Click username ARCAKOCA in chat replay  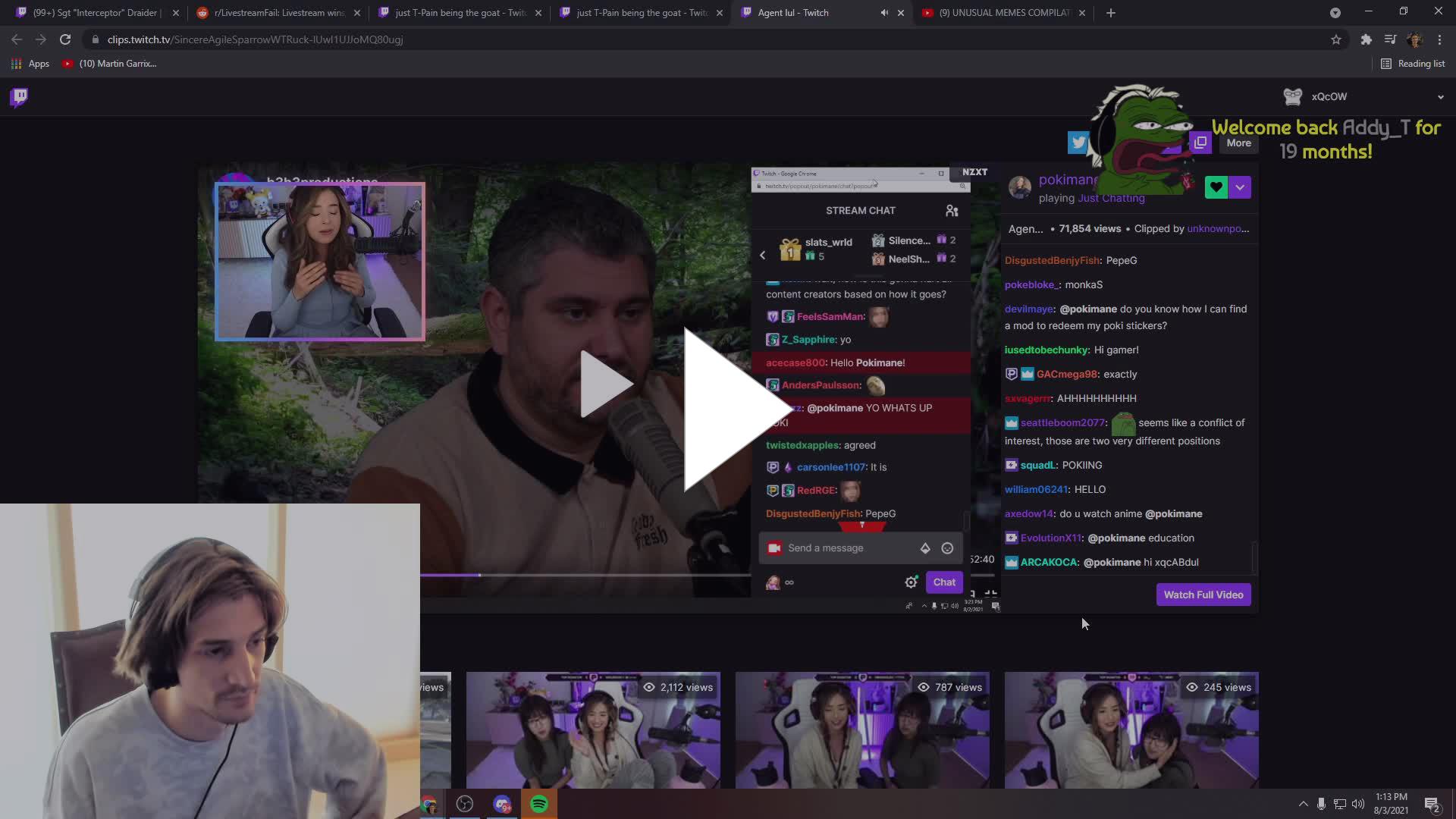coord(1049,563)
